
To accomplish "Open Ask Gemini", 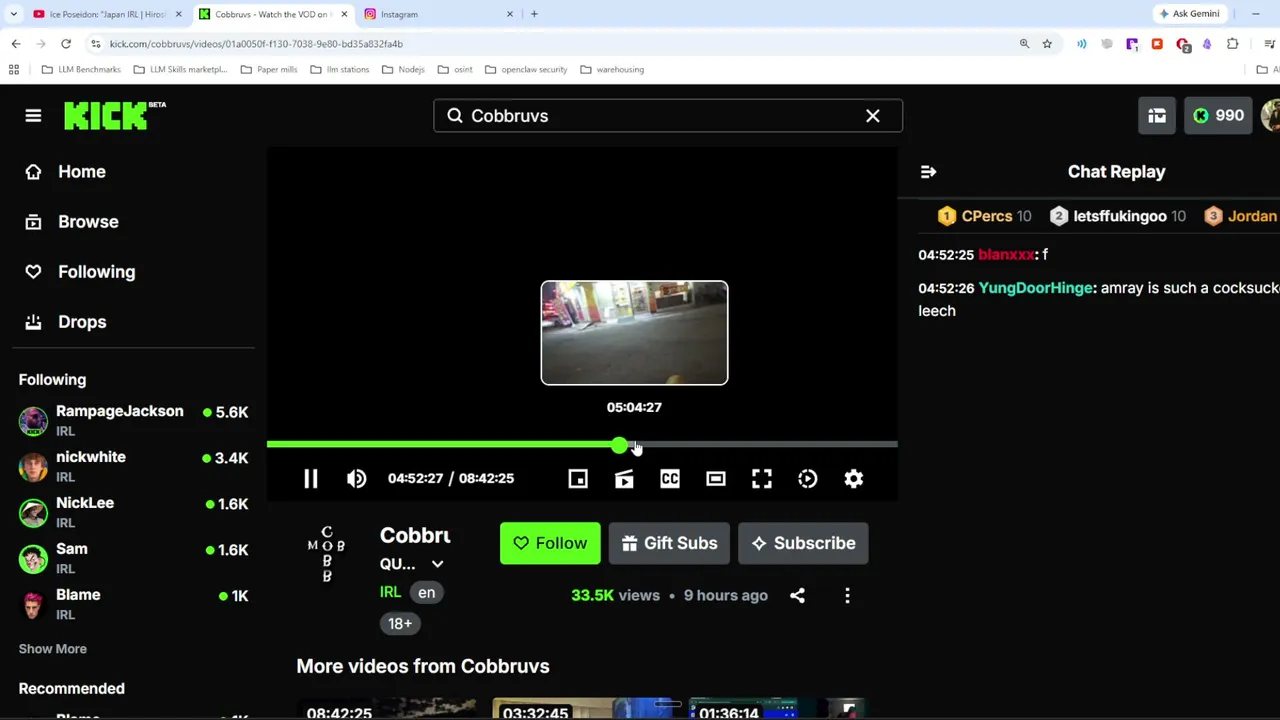I will click(x=1189, y=14).
